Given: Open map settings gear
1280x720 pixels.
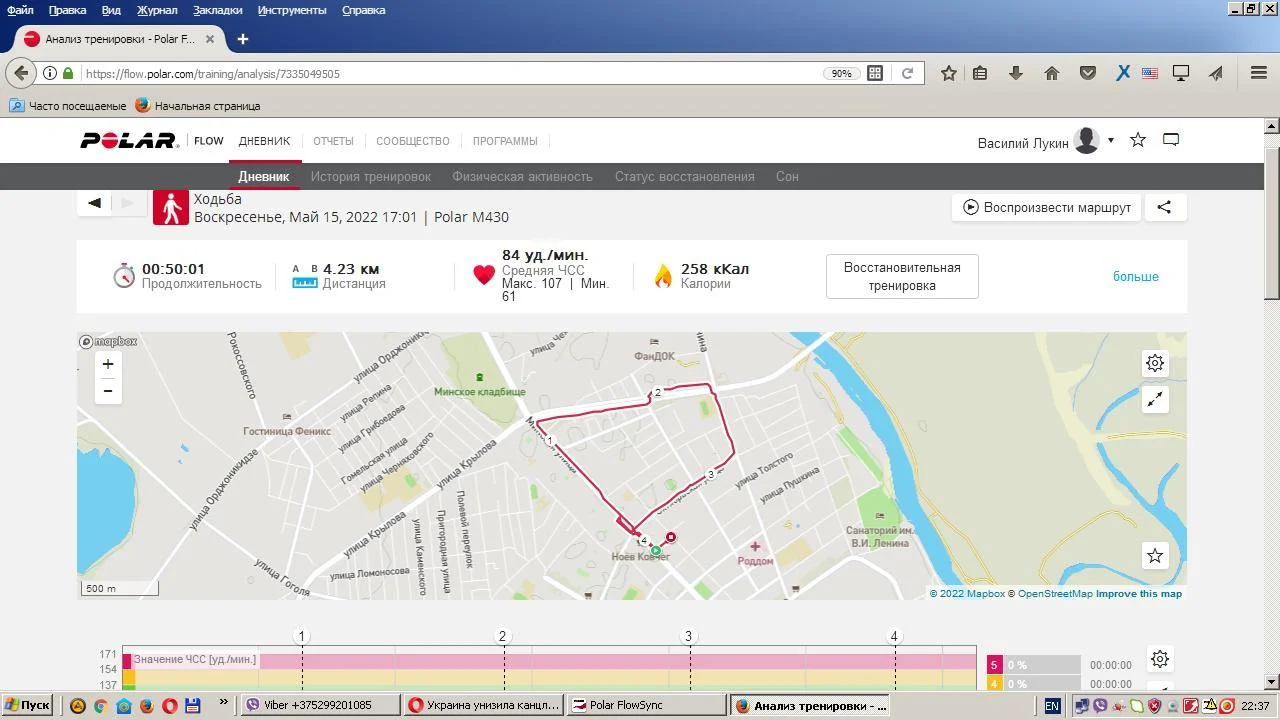Looking at the screenshot, I should [1155, 363].
